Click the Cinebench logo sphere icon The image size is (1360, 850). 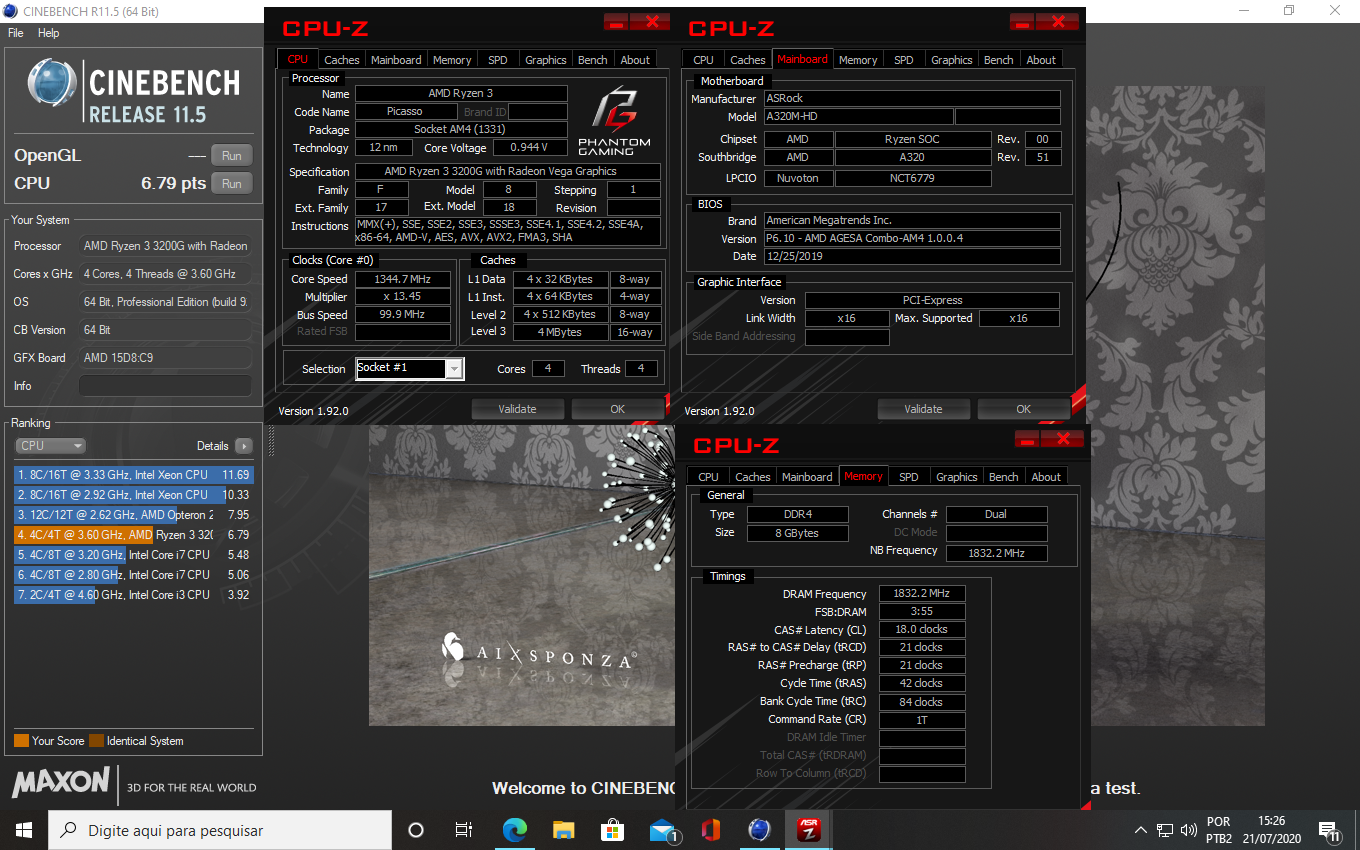(x=53, y=82)
